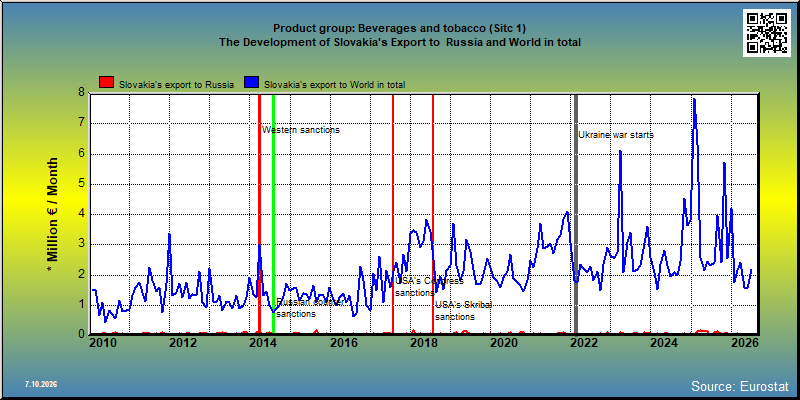The height and width of the screenshot is (400, 800).
Task: Click the gray vertical Ukraine war line
Action: (576, 214)
